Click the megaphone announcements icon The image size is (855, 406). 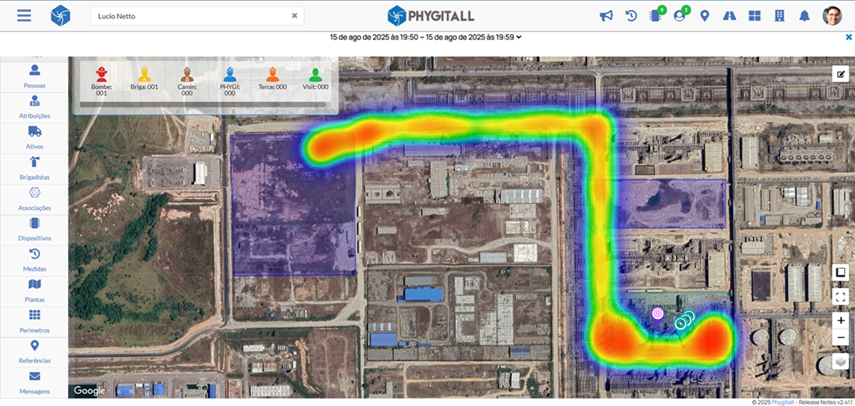(606, 16)
